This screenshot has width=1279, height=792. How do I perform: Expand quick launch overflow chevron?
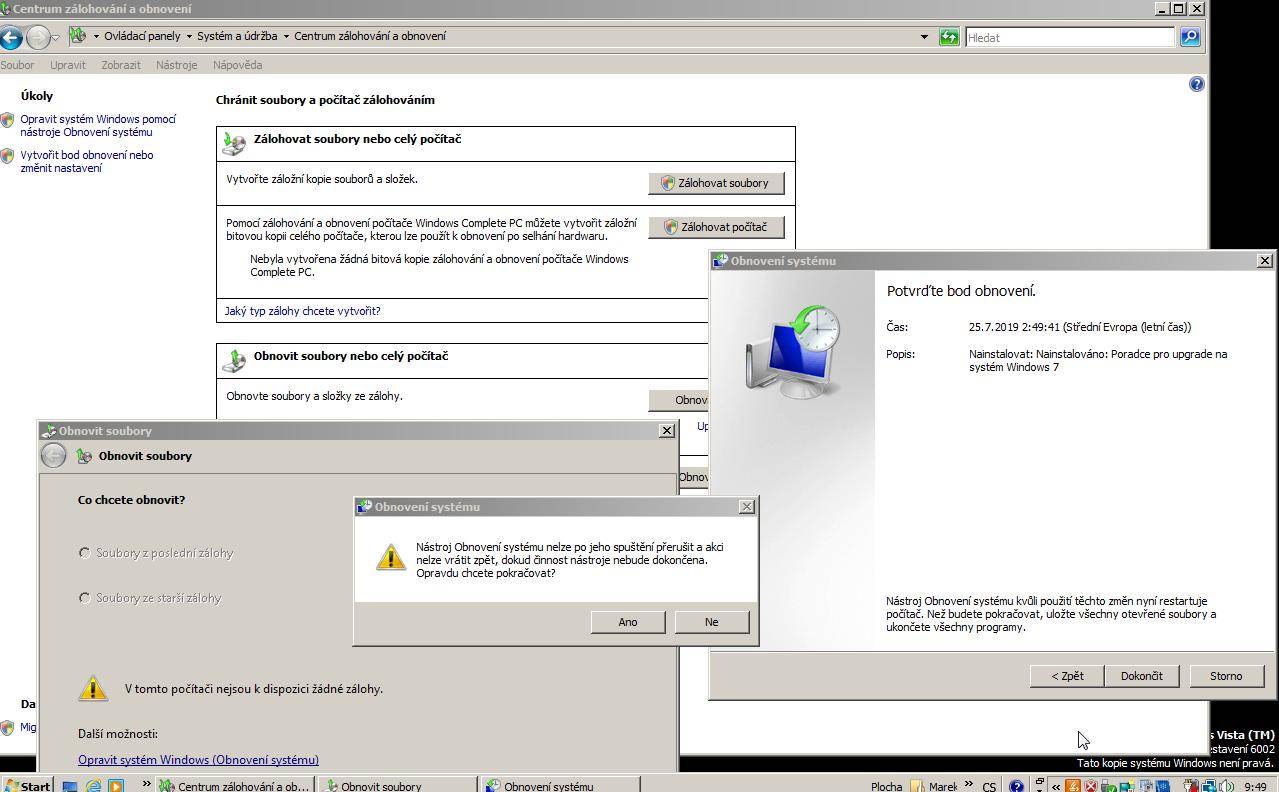pyautogui.click(x=146, y=785)
